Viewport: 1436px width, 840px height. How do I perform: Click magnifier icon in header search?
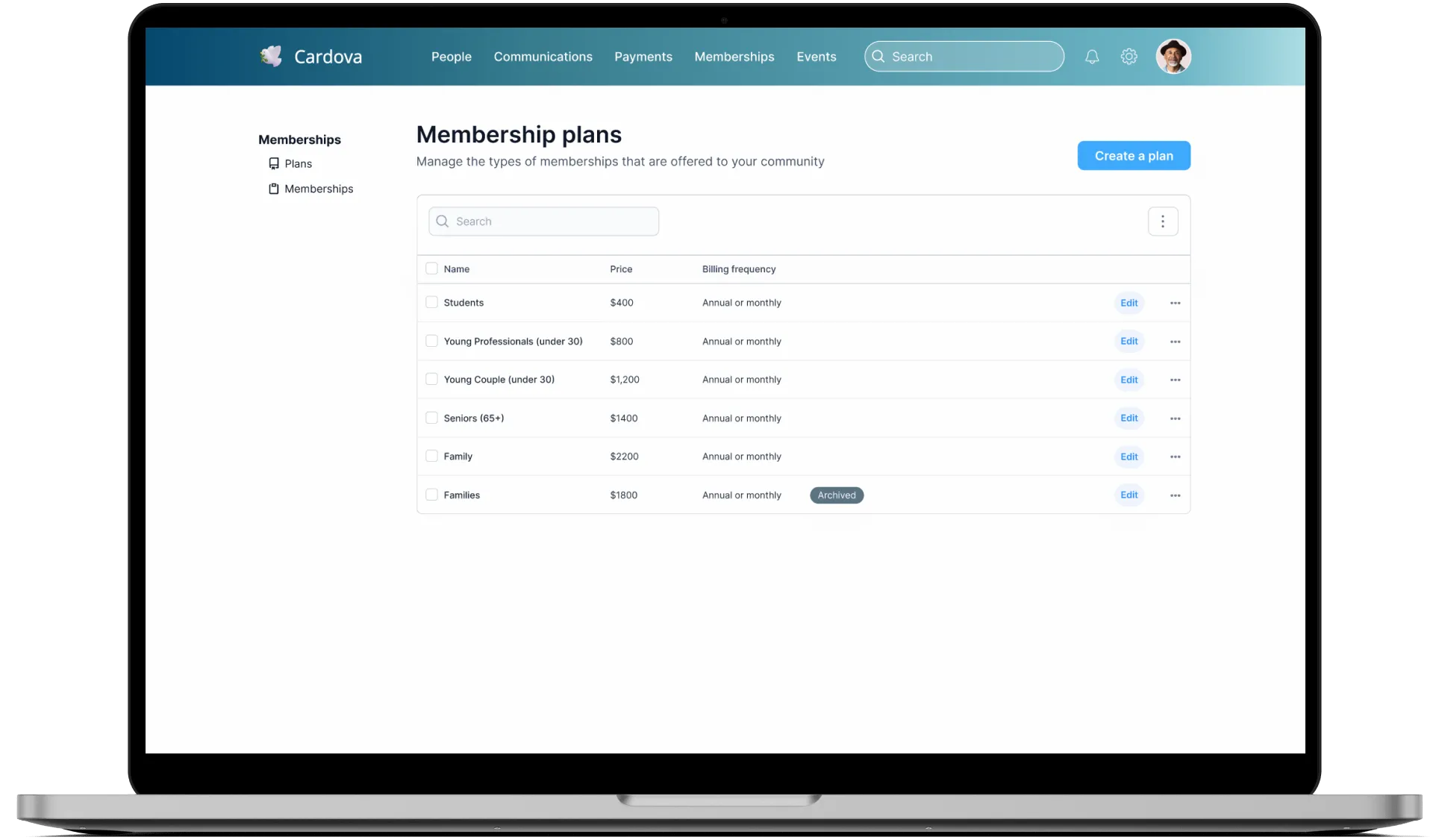[878, 57]
